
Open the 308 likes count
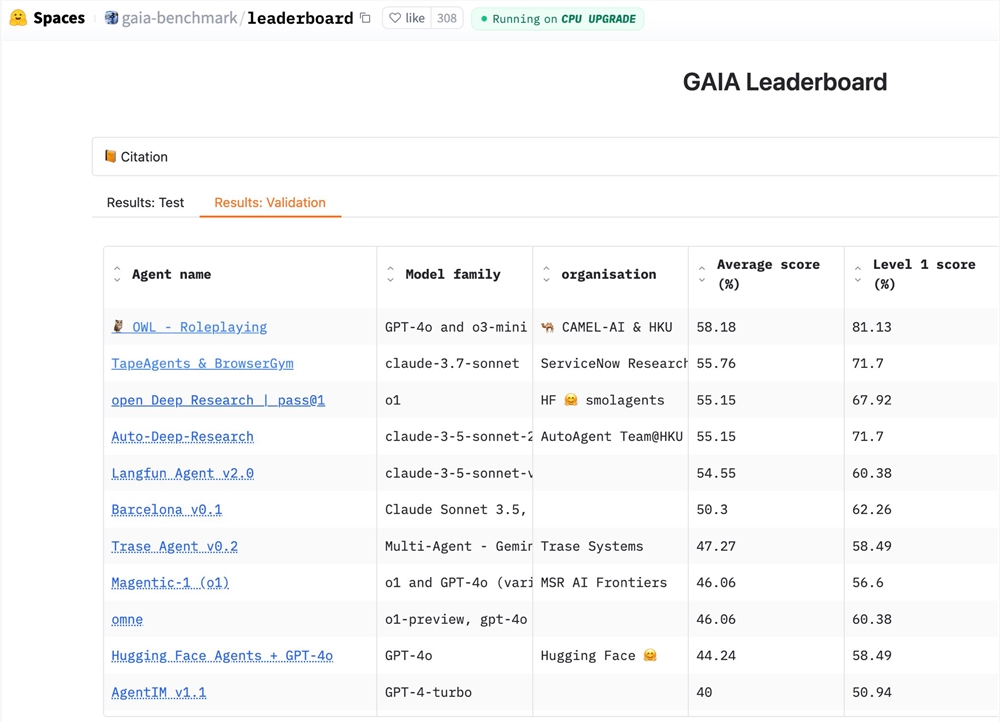pyautogui.click(x=446, y=18)
